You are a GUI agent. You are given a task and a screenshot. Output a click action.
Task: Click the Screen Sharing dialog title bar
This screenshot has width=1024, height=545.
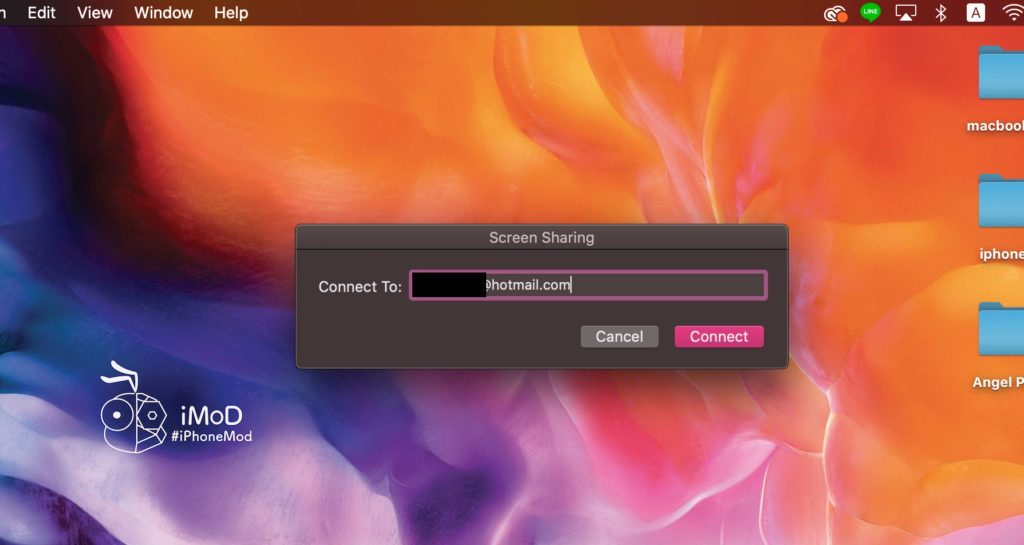click(x=541, y=238)
